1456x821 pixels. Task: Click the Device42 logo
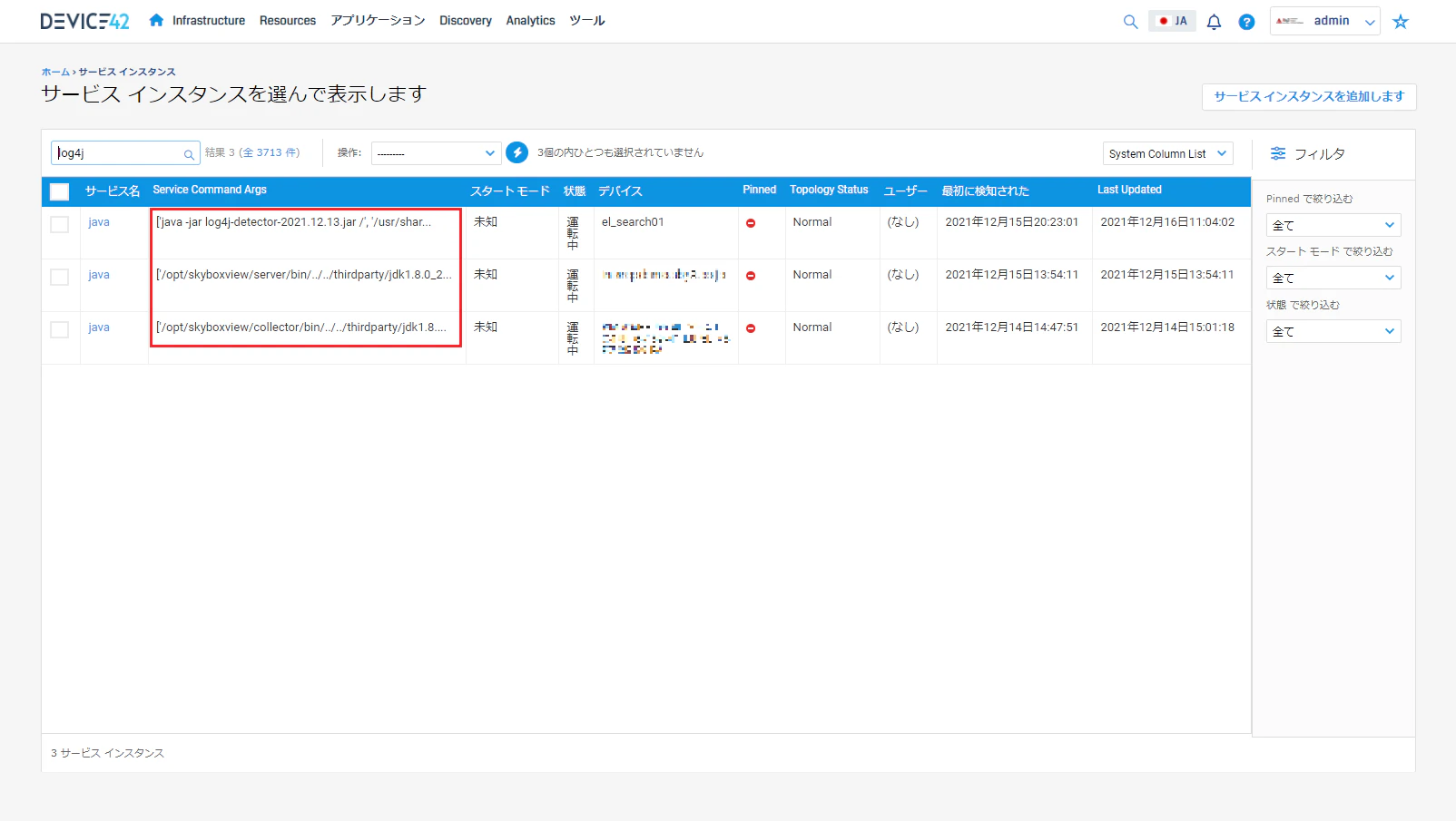84,21
